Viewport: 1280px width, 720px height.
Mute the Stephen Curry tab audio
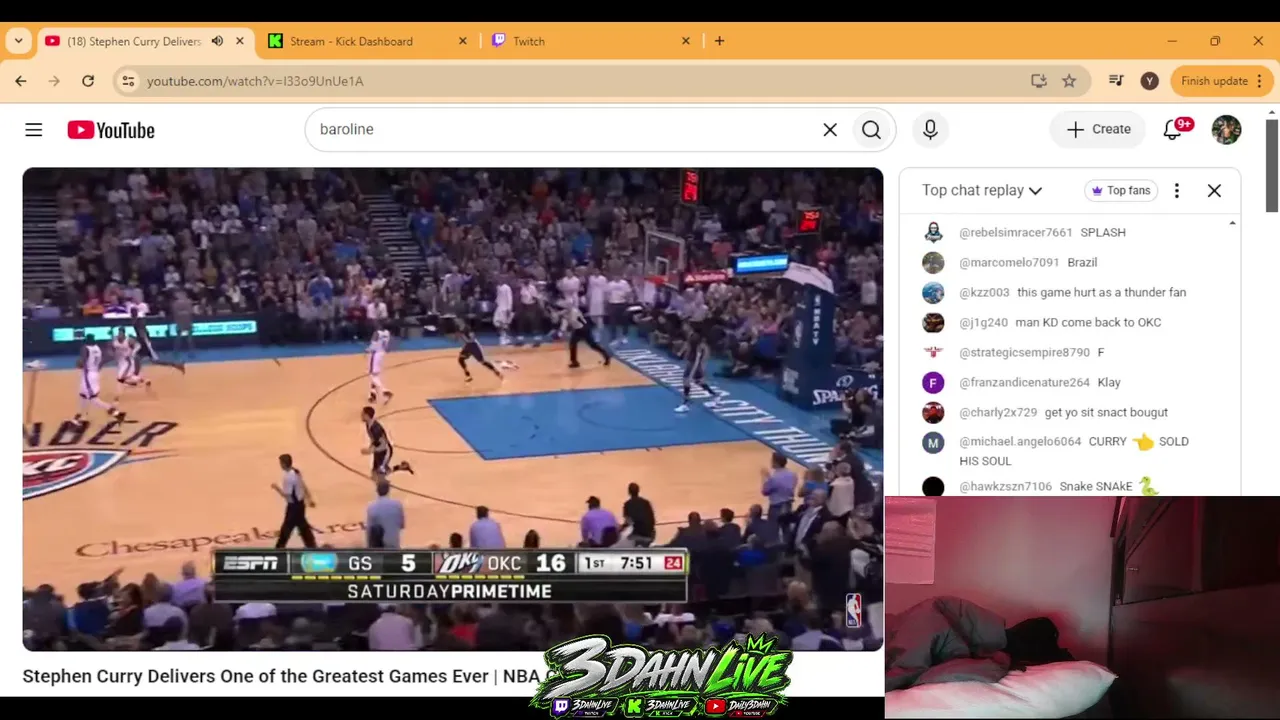[x=217, y=41]
